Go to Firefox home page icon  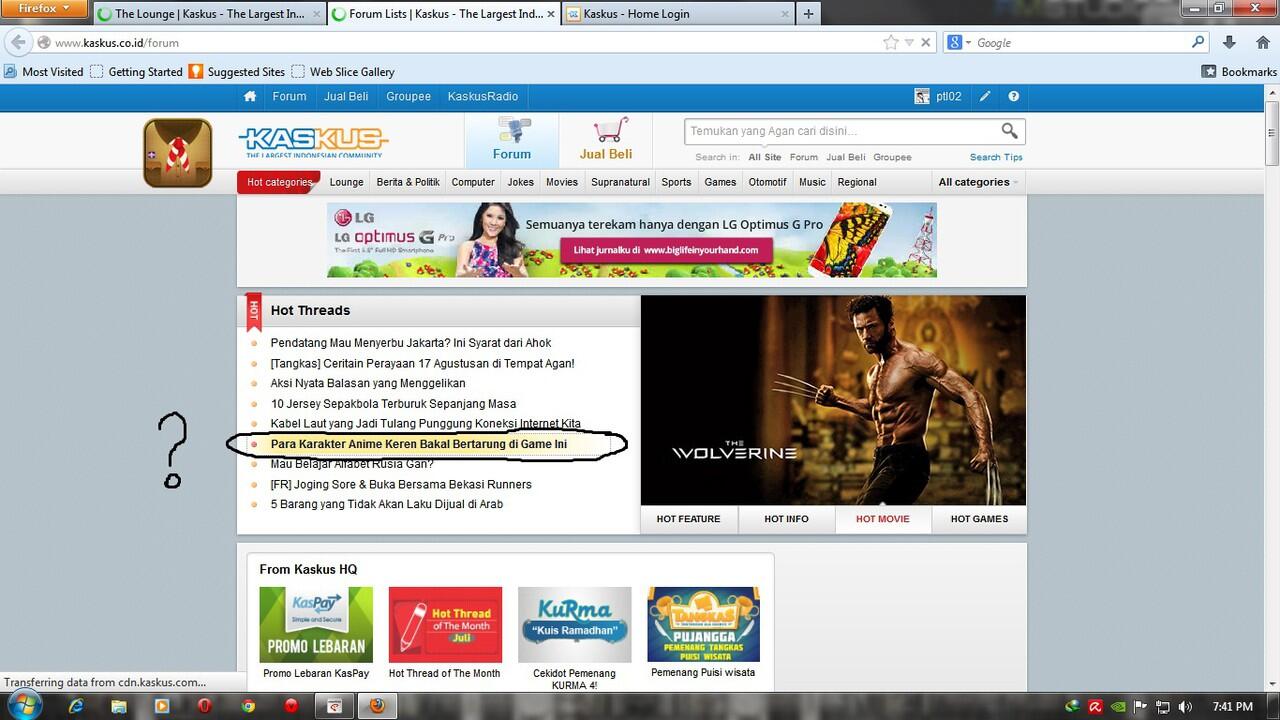pos(1262,42)
